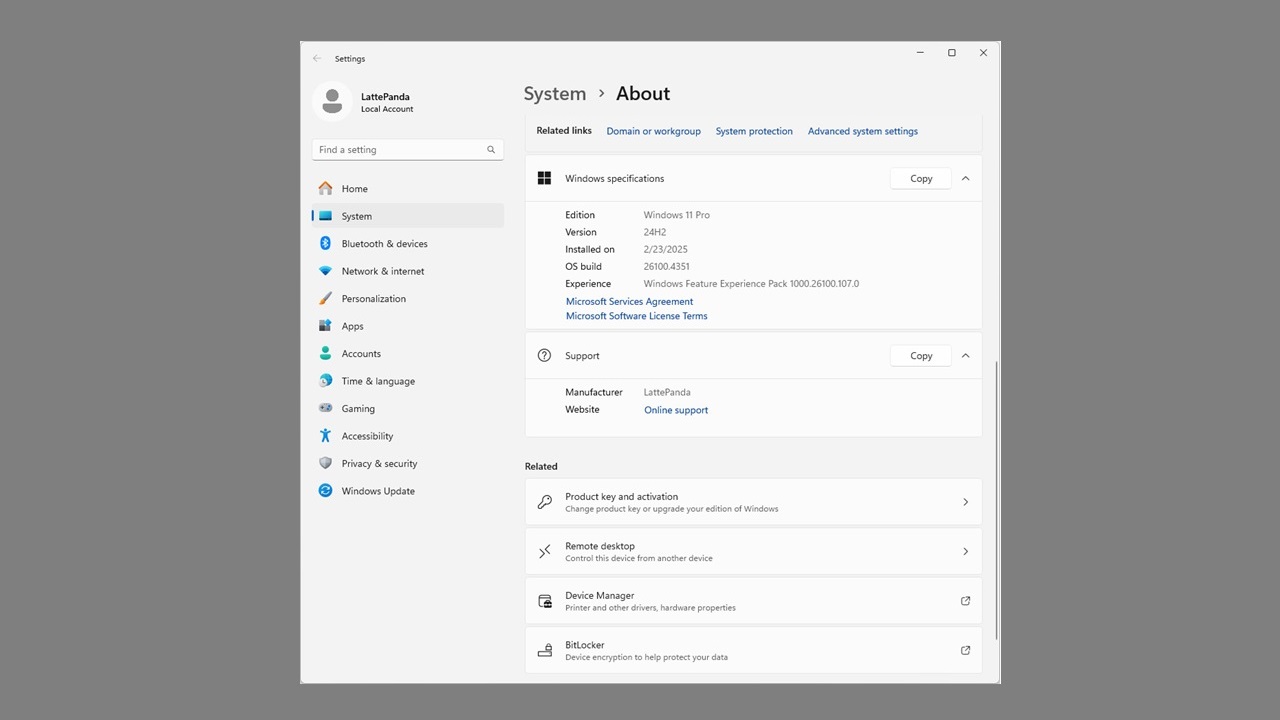Open Device Manager via external link icon
Viewport: 1280px width, 720px height.
coord(965,601)
